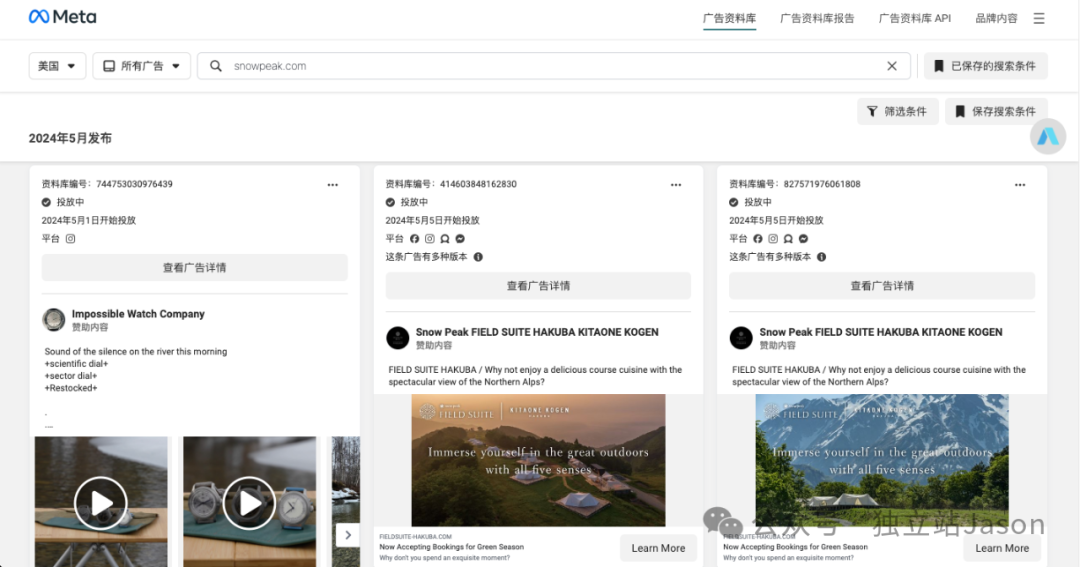Open 广告资料库报告 tab
Image resolution: width=1080 pixels, height=567 pixels.
point(817,19)
